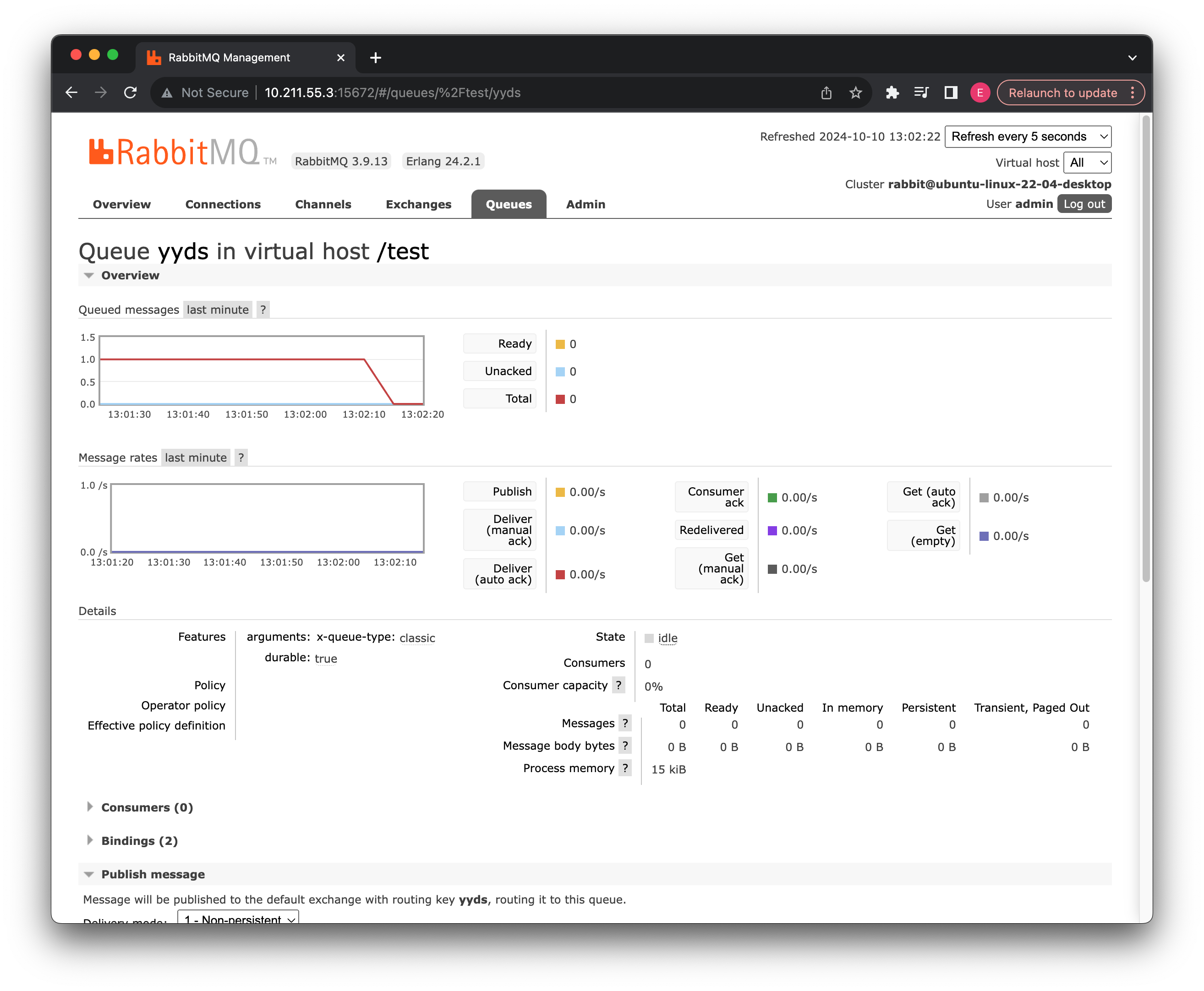Collapse the Publish message section
This screenshot has height=991, width=1204.
(153, 875)
